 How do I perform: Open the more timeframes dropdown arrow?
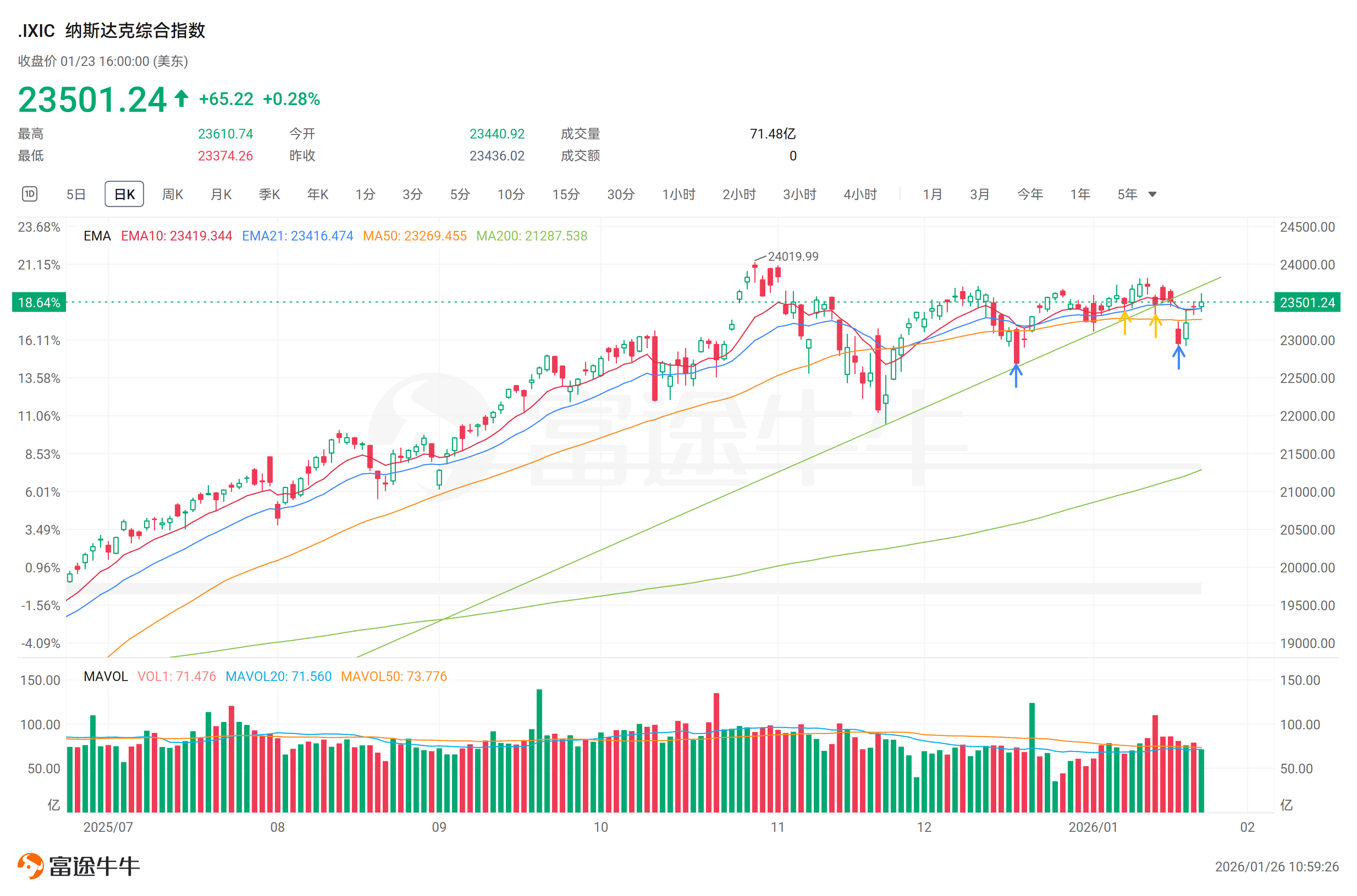tap(1152, 195)
